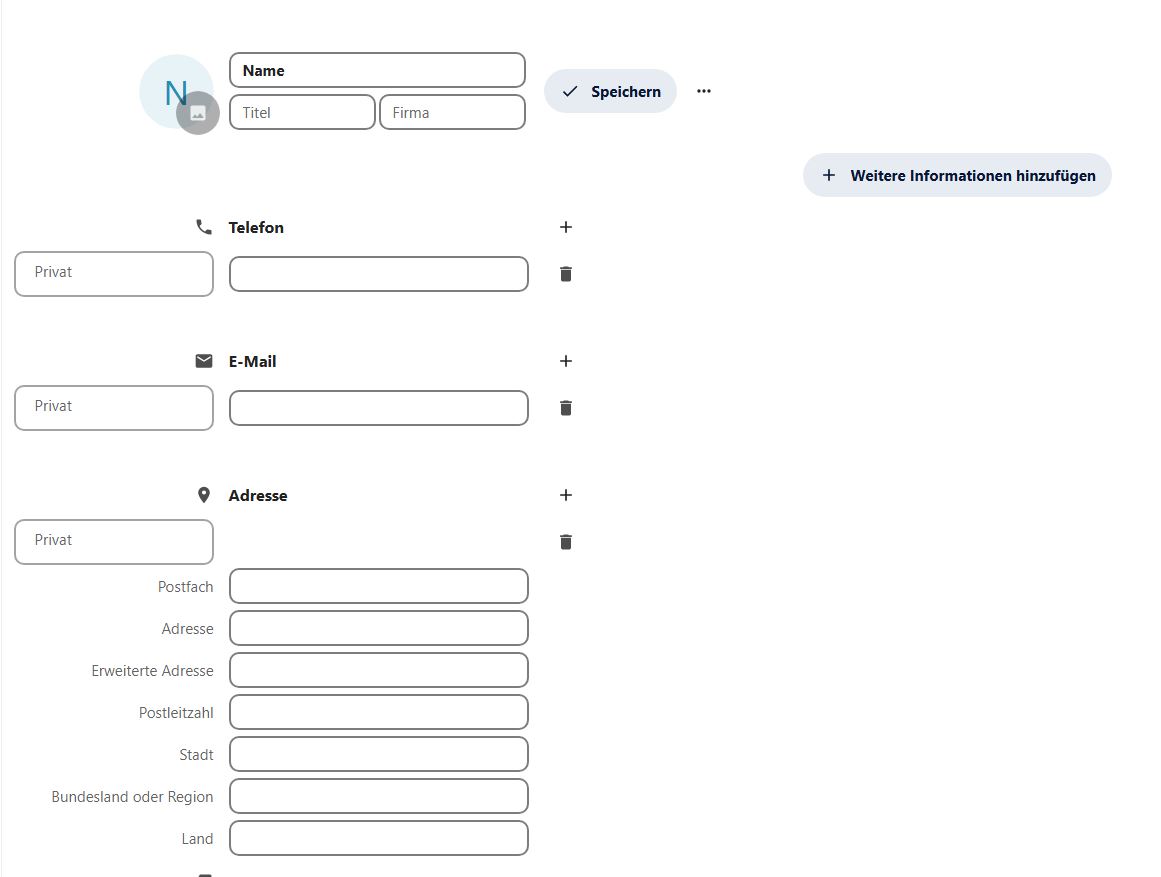Delete the Adresse entry with trash icon
The height and width of the screenshot is (877, 1161).
(566, 542)
